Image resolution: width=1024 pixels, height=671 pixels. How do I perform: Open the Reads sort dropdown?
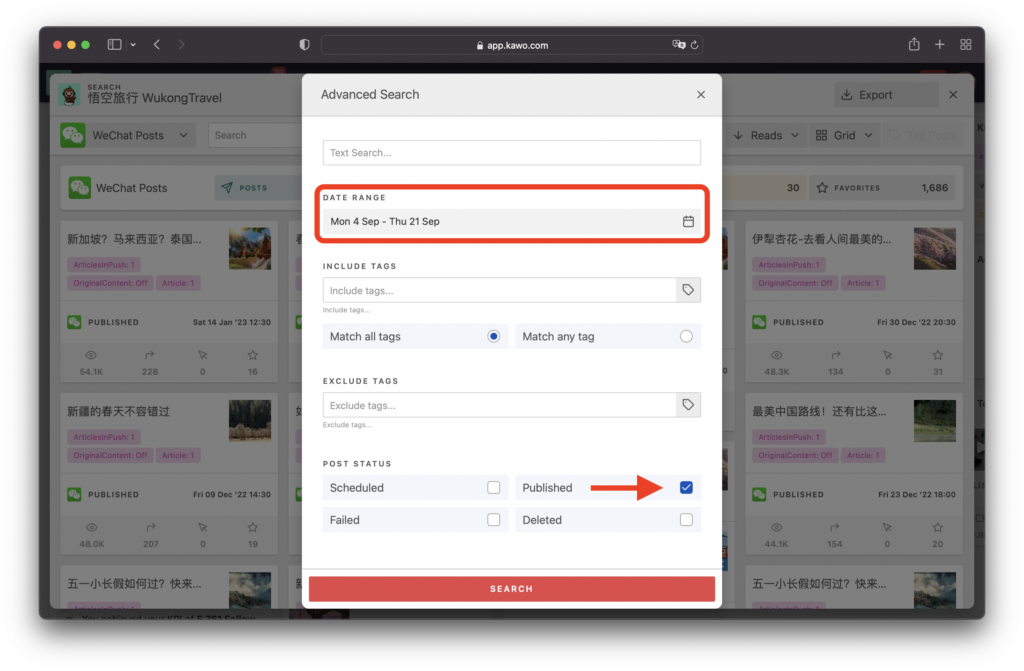[765, 135]
